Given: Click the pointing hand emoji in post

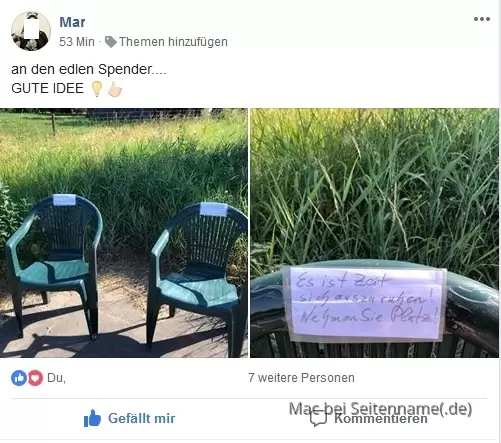Looking at the screenshot, I should [x=115, y=89].
